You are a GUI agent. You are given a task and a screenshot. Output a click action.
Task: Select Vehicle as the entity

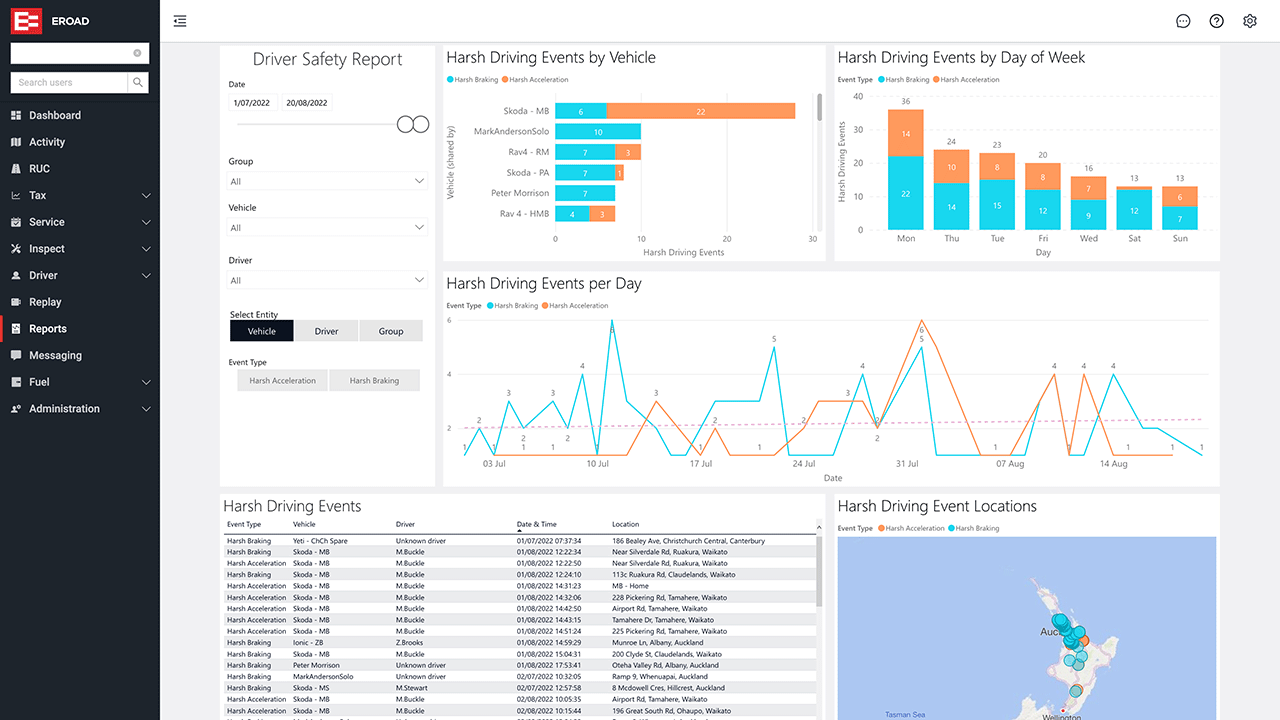click(261, 331)
